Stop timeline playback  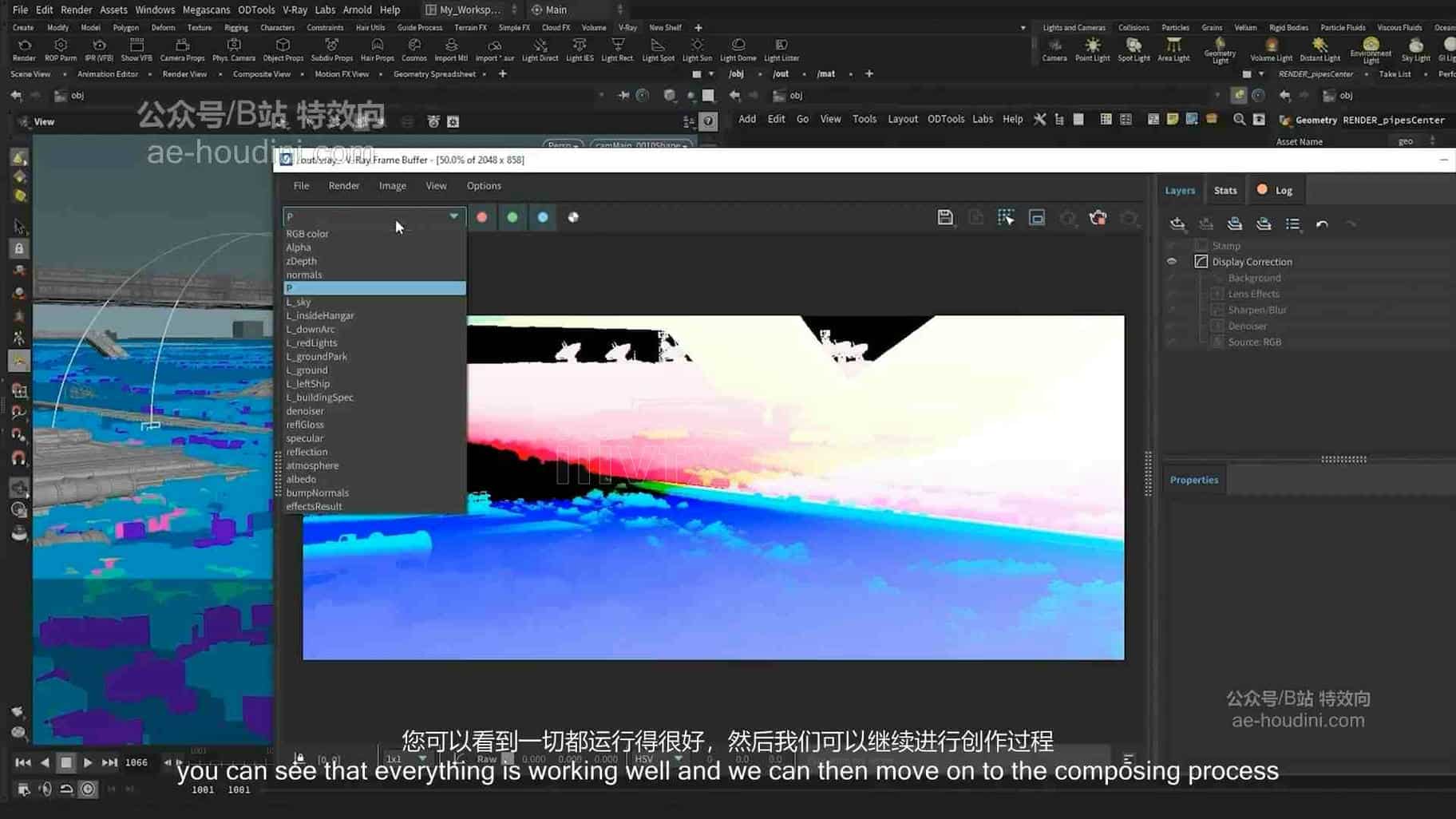click(x=66, y=762)
